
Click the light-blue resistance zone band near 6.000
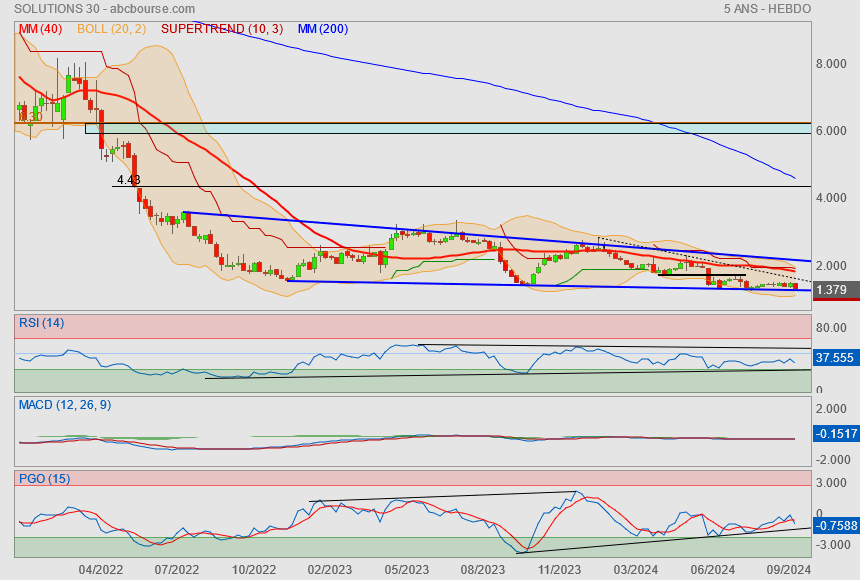click(x=448, y=128)
